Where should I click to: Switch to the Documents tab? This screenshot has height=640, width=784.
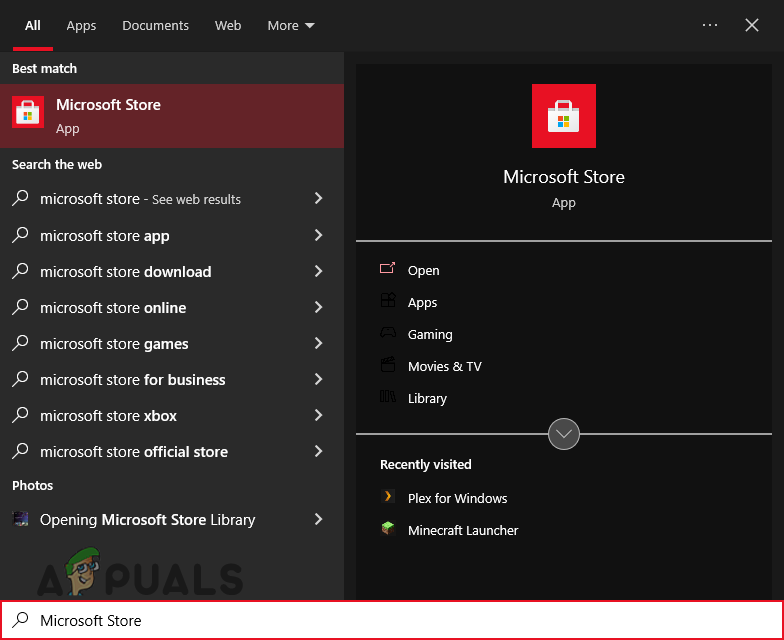[x=155, y=25]
